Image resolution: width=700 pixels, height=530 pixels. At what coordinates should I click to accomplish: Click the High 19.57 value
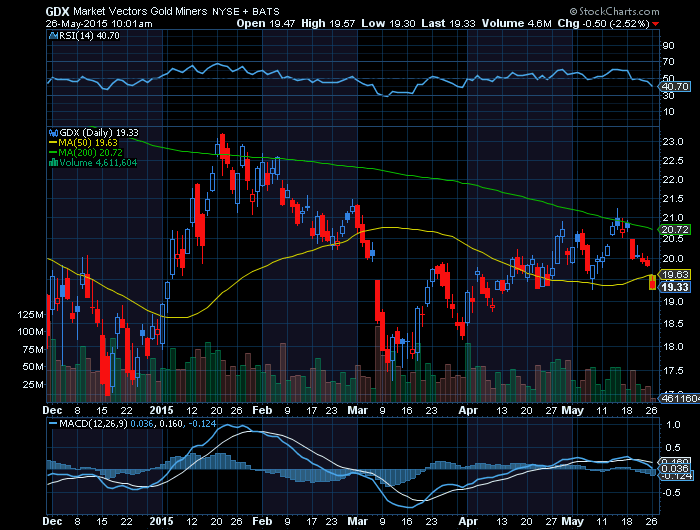(328, 23)
